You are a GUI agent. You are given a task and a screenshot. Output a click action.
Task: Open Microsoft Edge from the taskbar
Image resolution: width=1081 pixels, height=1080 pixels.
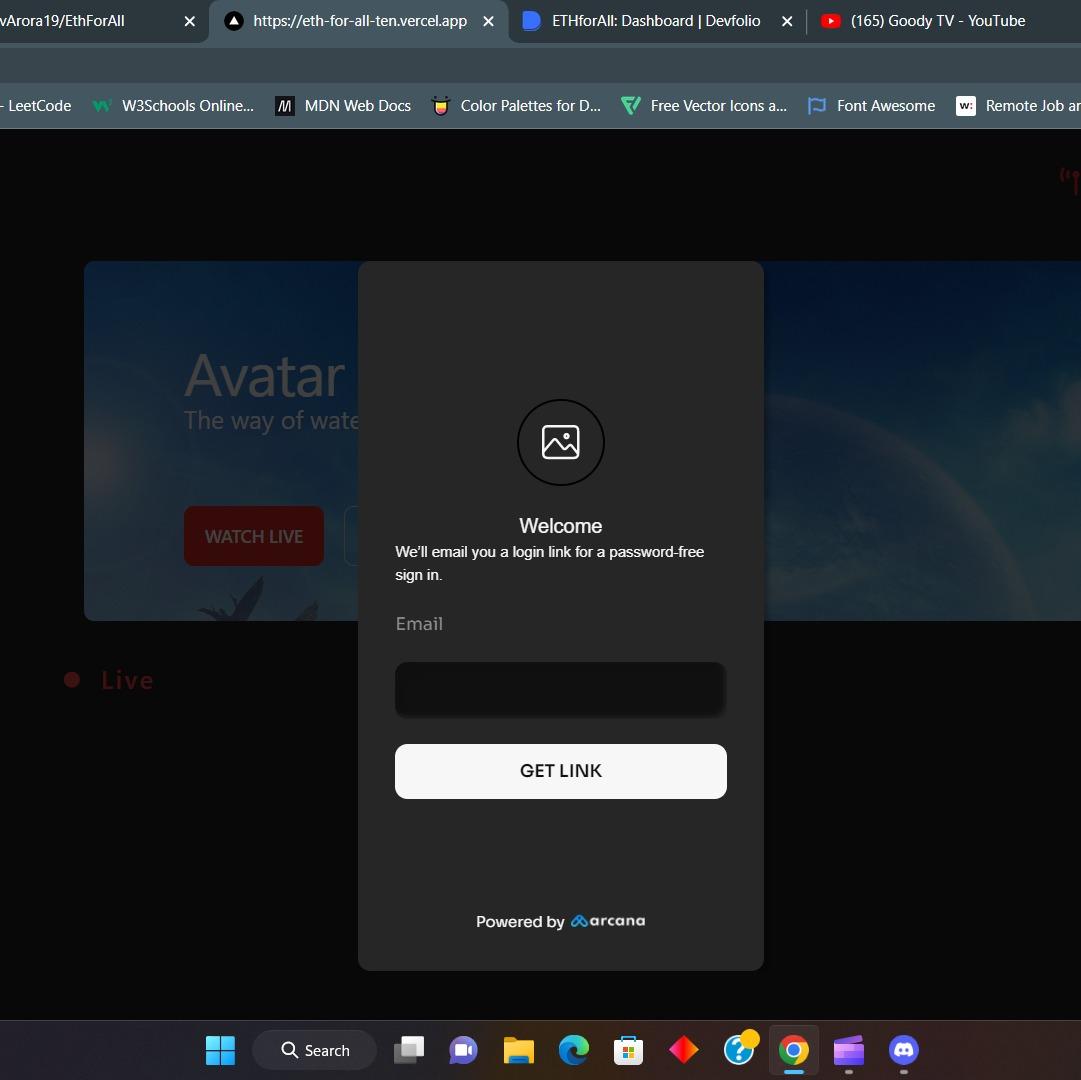tap(573, 1050)
